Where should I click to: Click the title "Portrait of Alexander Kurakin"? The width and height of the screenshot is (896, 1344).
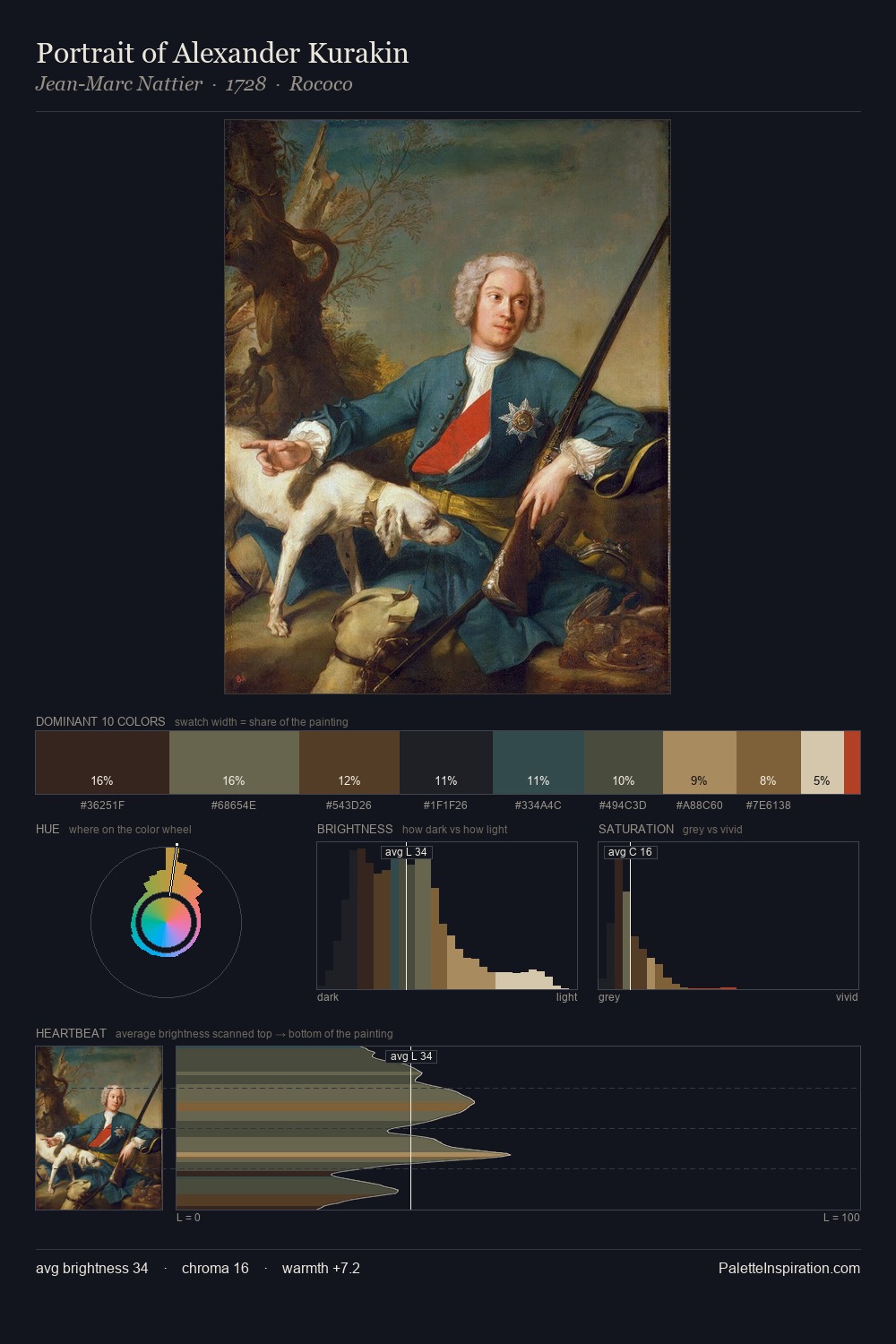pos(222,54)
